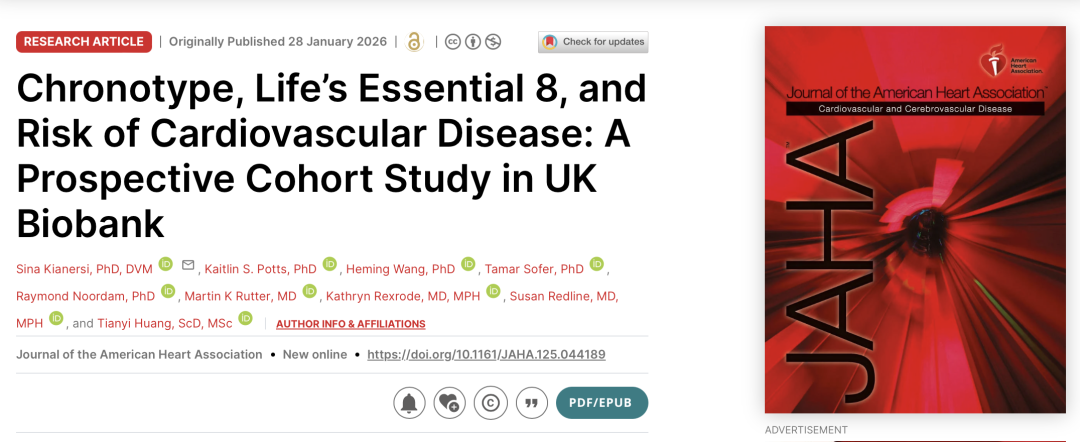Click the Creative Commons license icons
Viewport: 1080px width, 442px height.
tap(473, 42)
